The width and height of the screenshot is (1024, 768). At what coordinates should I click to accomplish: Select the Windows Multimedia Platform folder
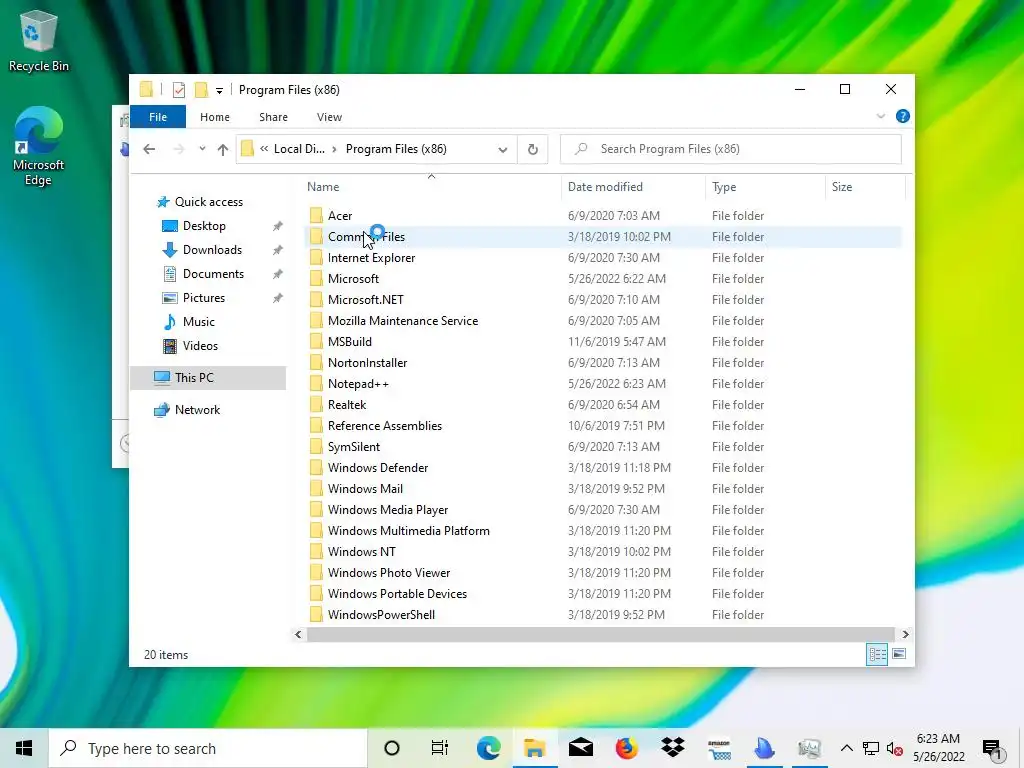409,531
